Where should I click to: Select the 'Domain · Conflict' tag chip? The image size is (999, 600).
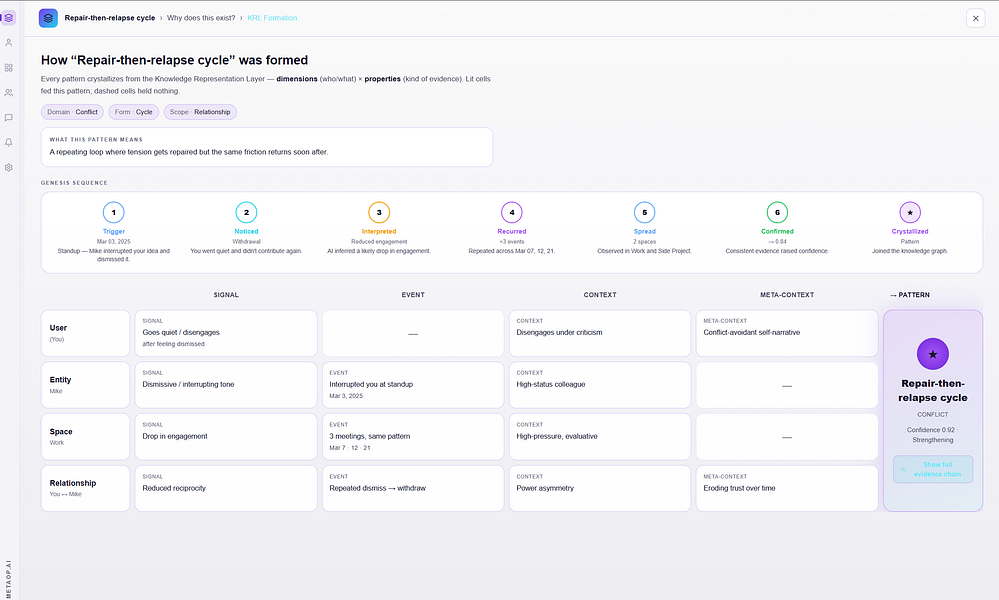click(x=72, y=112)
